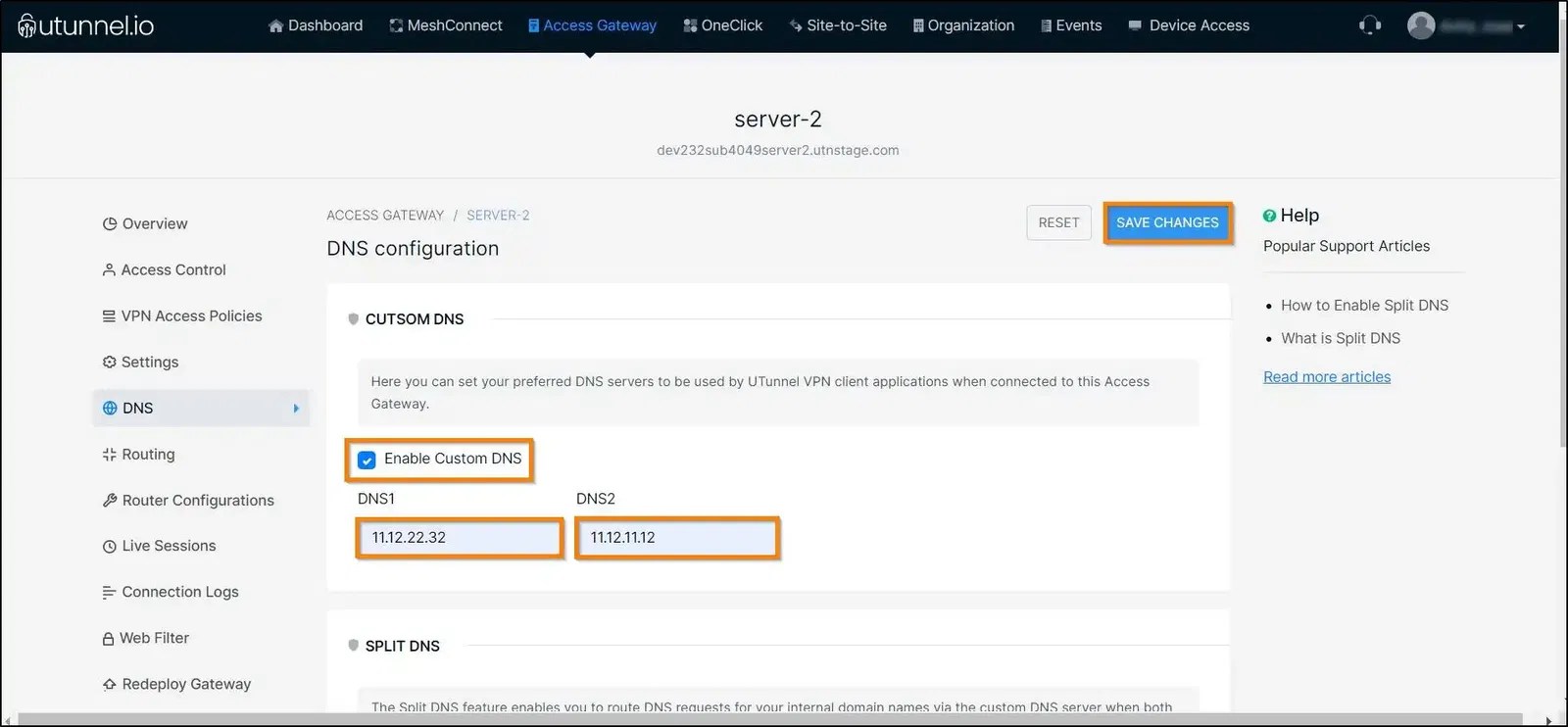Click the server-2 page title
The width and height of the screenshot is (1568, 727).
pyautogui.click(x=778, y=120)
